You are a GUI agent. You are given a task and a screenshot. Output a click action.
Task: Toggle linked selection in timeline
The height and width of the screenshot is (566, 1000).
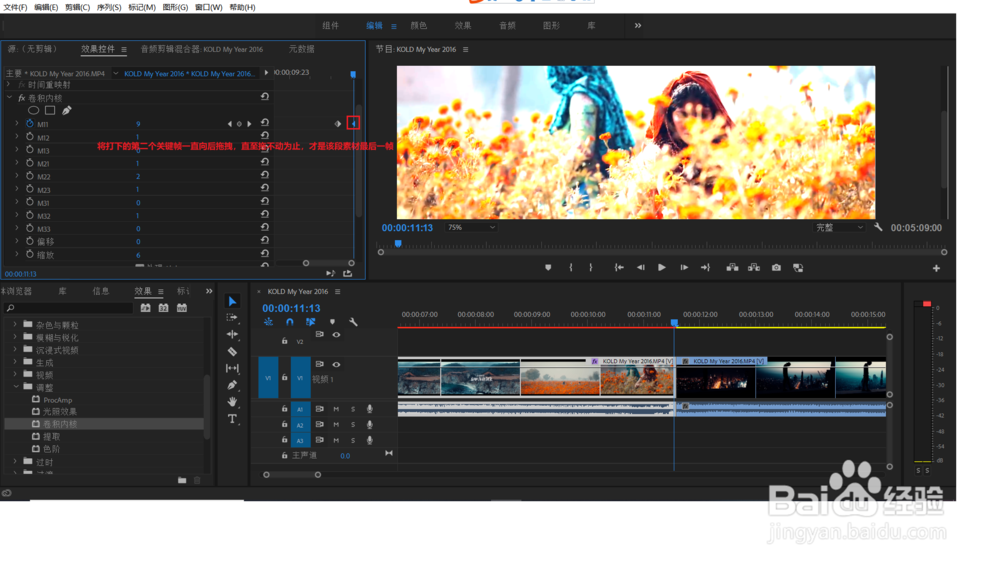pyautogui.click(x=311, y=322)
